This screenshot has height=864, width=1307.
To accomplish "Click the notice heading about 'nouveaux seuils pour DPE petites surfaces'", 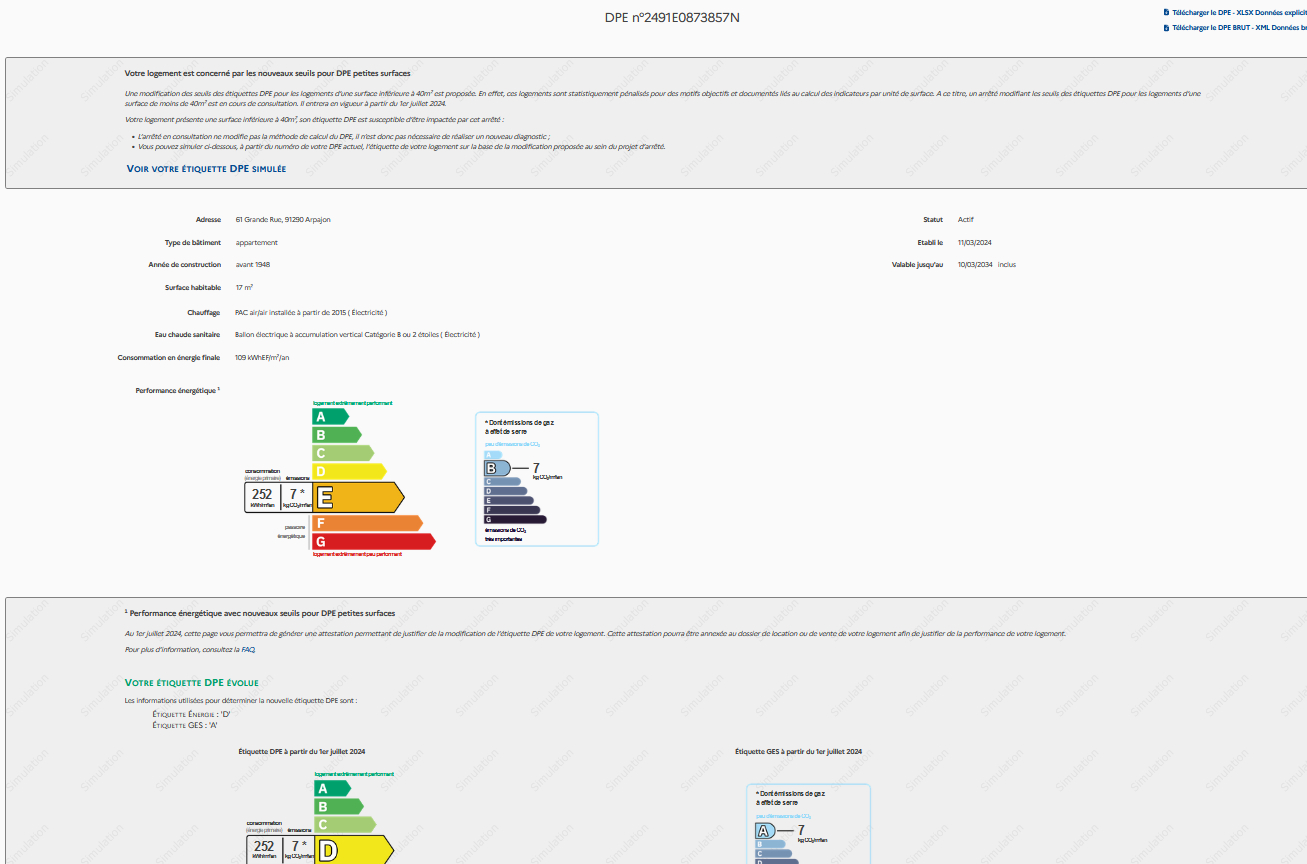I will click(267, 74).
